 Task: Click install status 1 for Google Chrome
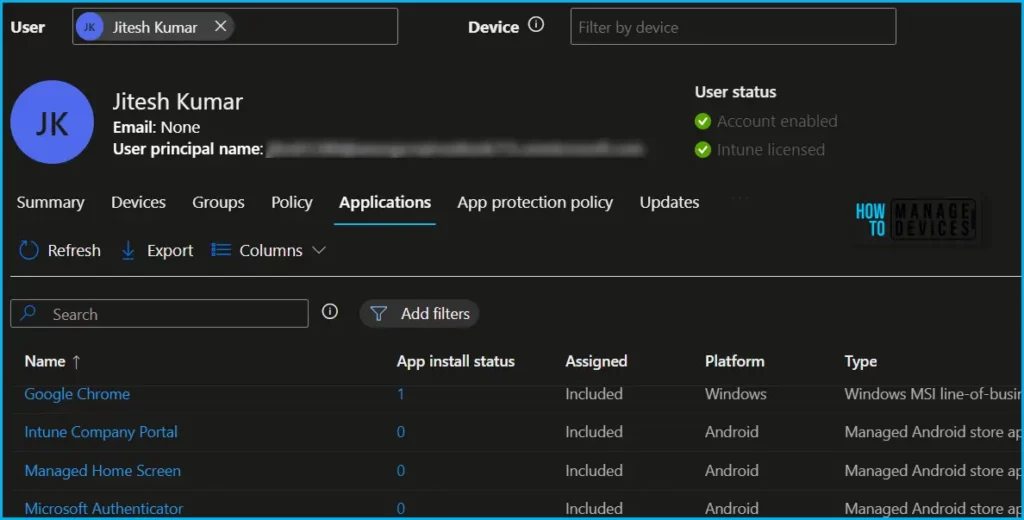point(401,394)
